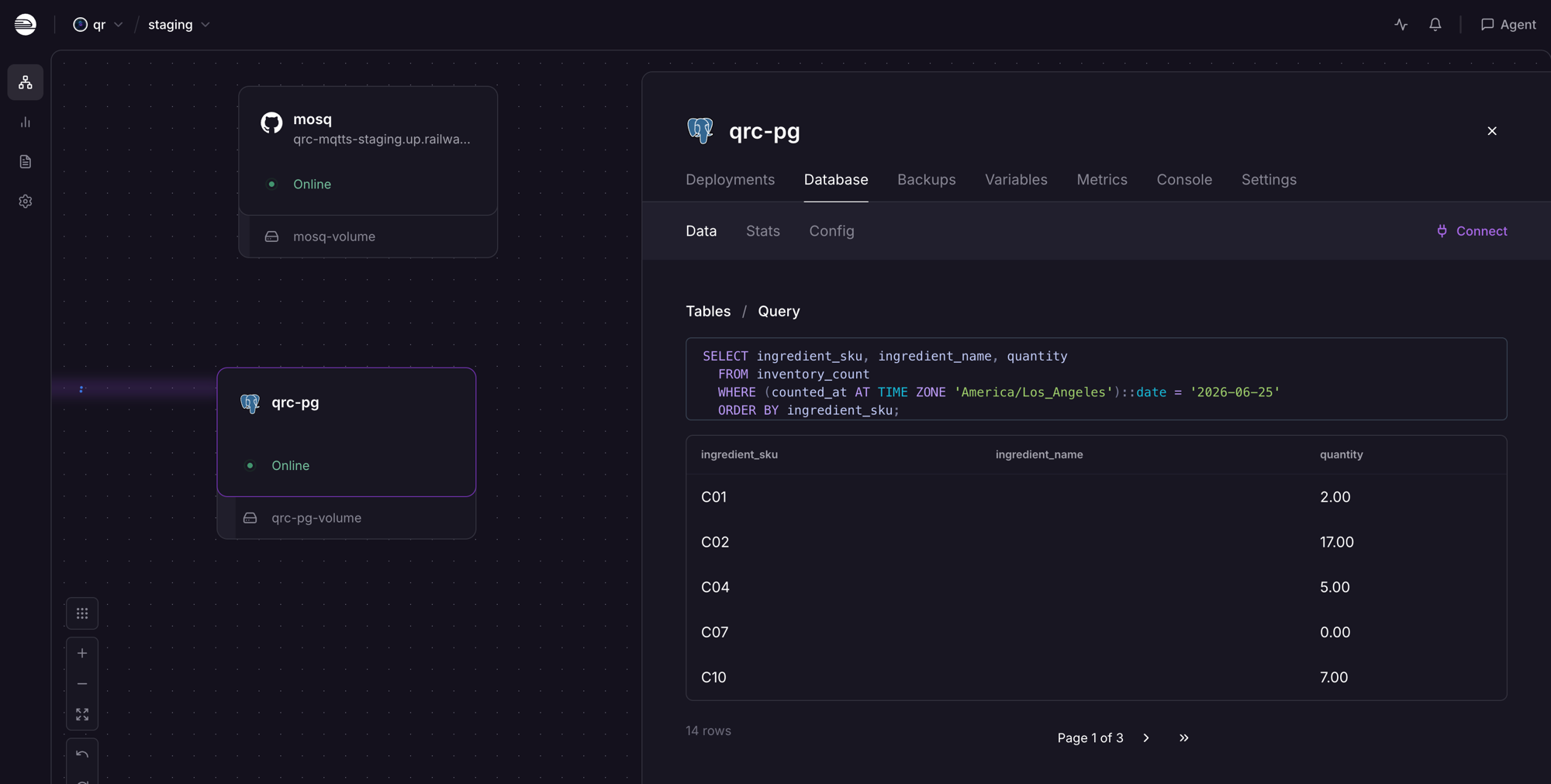Select the C04 sku cell
The height and width of the screenshot is (784, 1551).
click(x=715, y=587)
